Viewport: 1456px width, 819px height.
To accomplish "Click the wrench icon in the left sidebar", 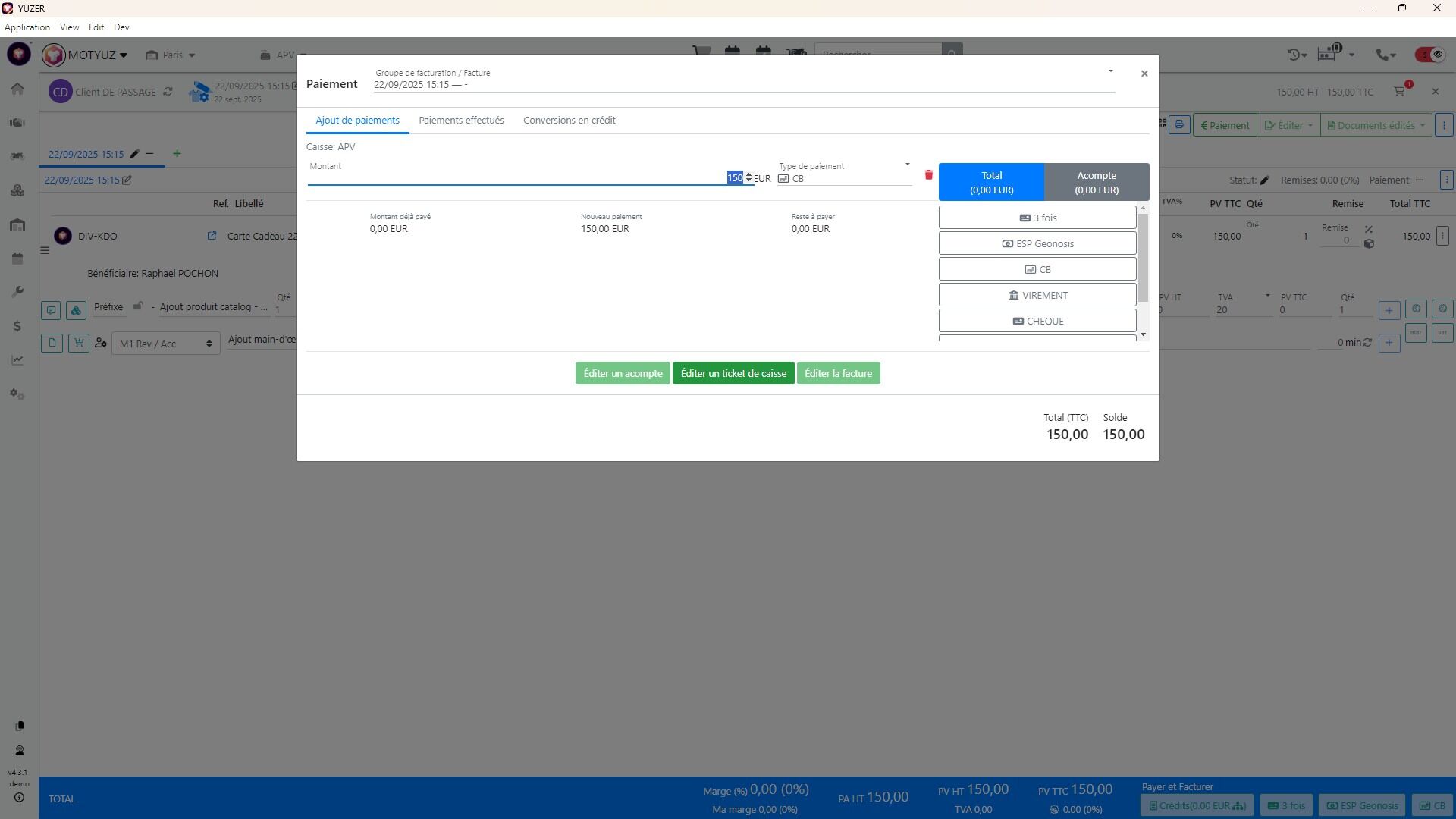I will point(17,292).
